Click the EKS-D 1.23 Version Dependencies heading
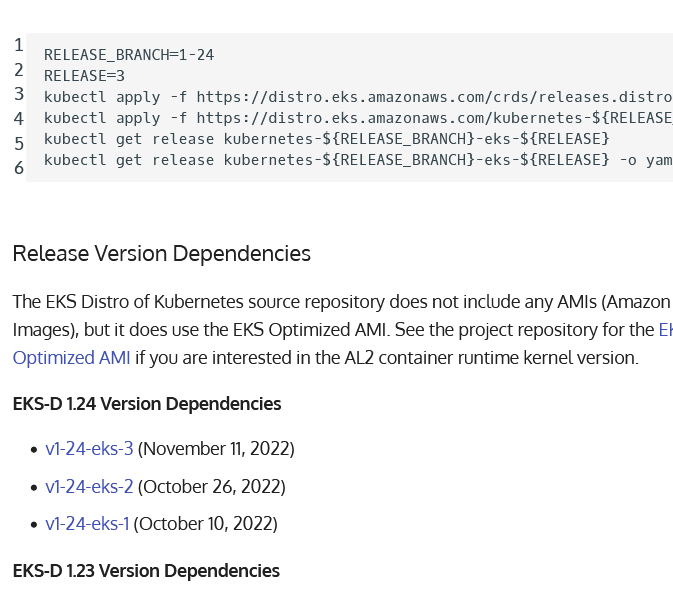The width and height of the screenshot is (673, 596). click(x=146, y=571)
